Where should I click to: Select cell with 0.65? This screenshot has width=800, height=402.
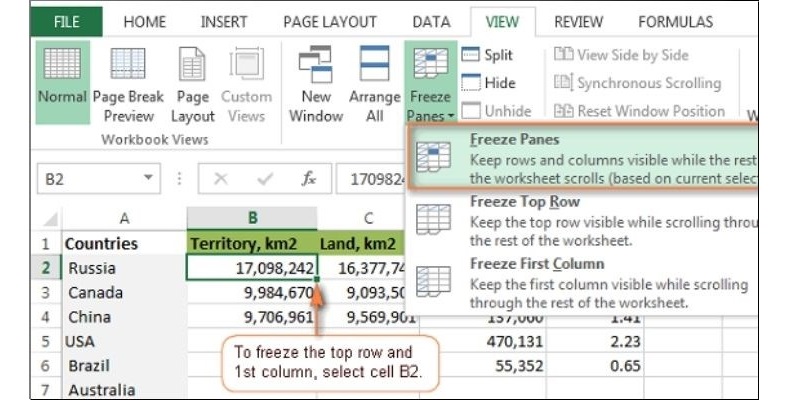coord(595,366)
